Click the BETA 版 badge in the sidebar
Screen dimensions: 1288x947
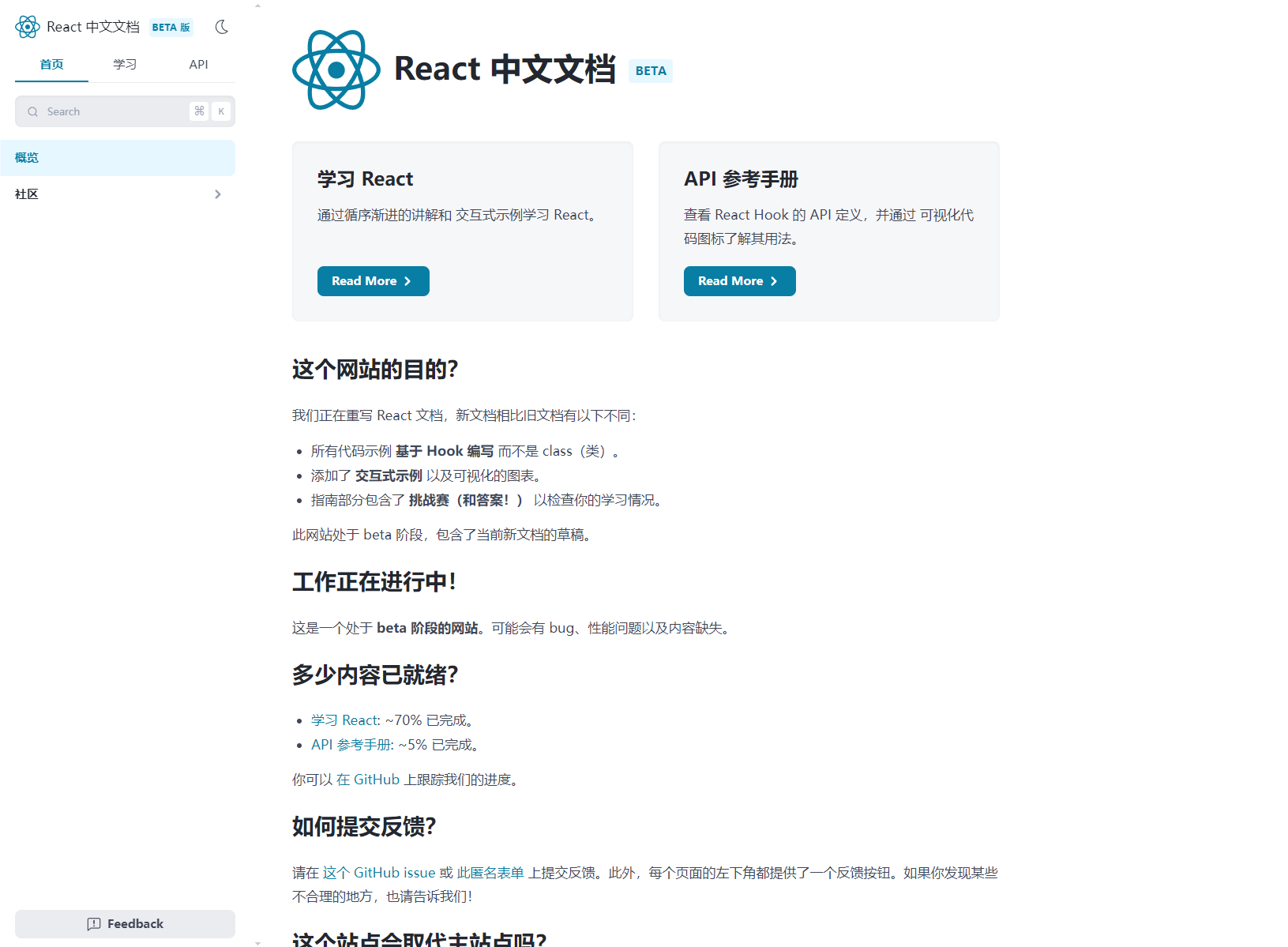pyautogui.click(x=171, y=27)
